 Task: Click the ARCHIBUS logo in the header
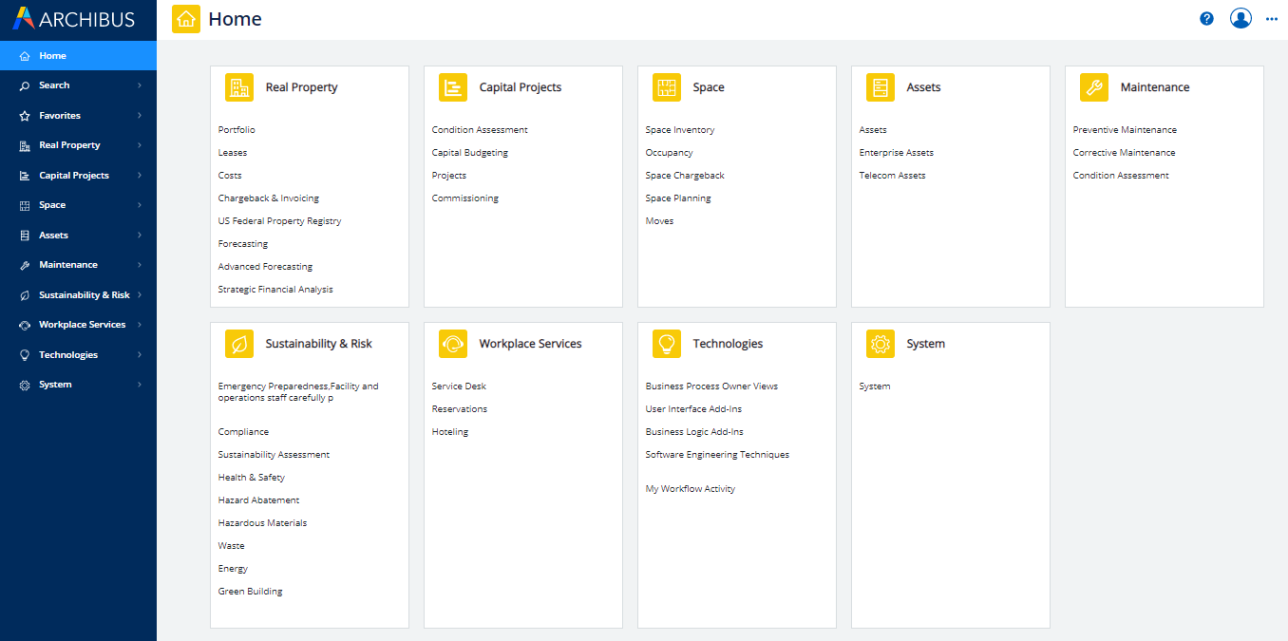click(x=77, y=19)
